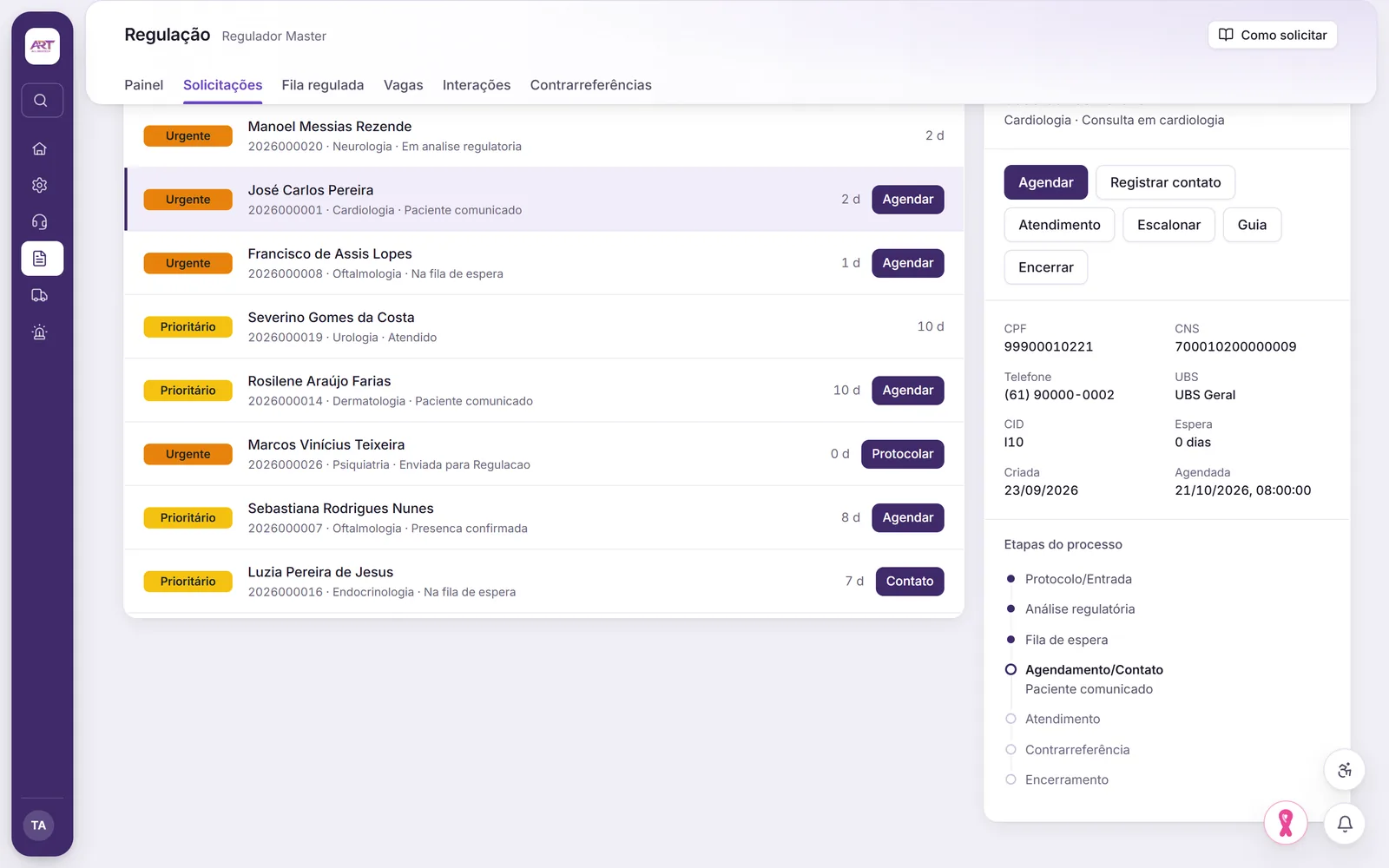The image size is (1389, 868).
Task: Open the alarm siren icon
Action: (40, 332)
